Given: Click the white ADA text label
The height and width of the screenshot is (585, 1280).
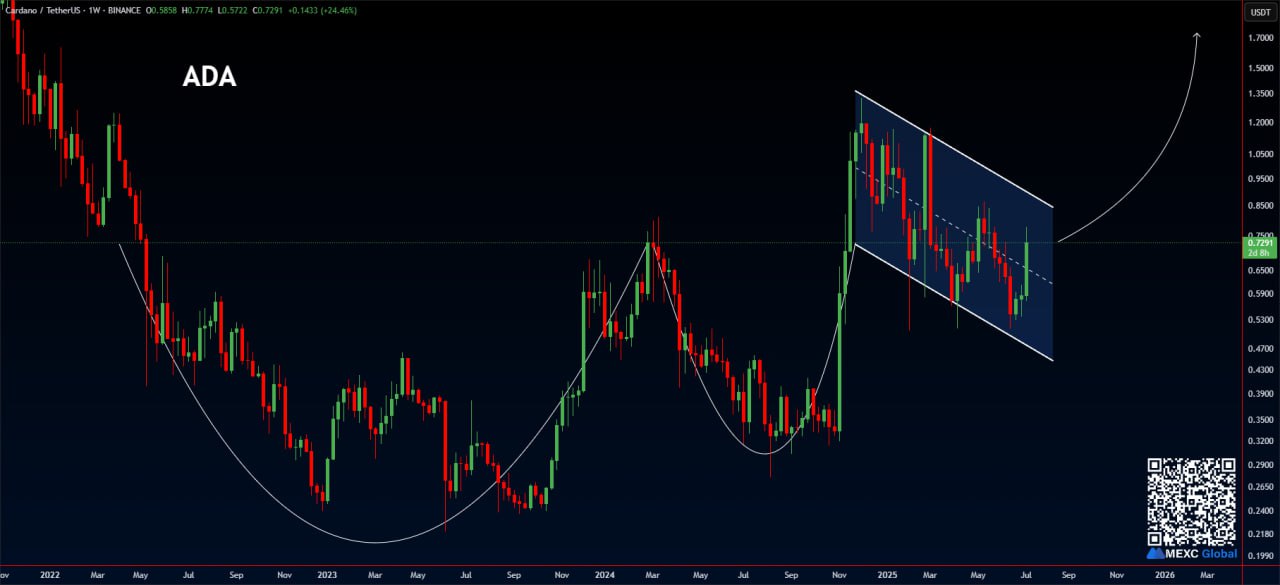Looking at the screenshot, I should pos(209,77).
